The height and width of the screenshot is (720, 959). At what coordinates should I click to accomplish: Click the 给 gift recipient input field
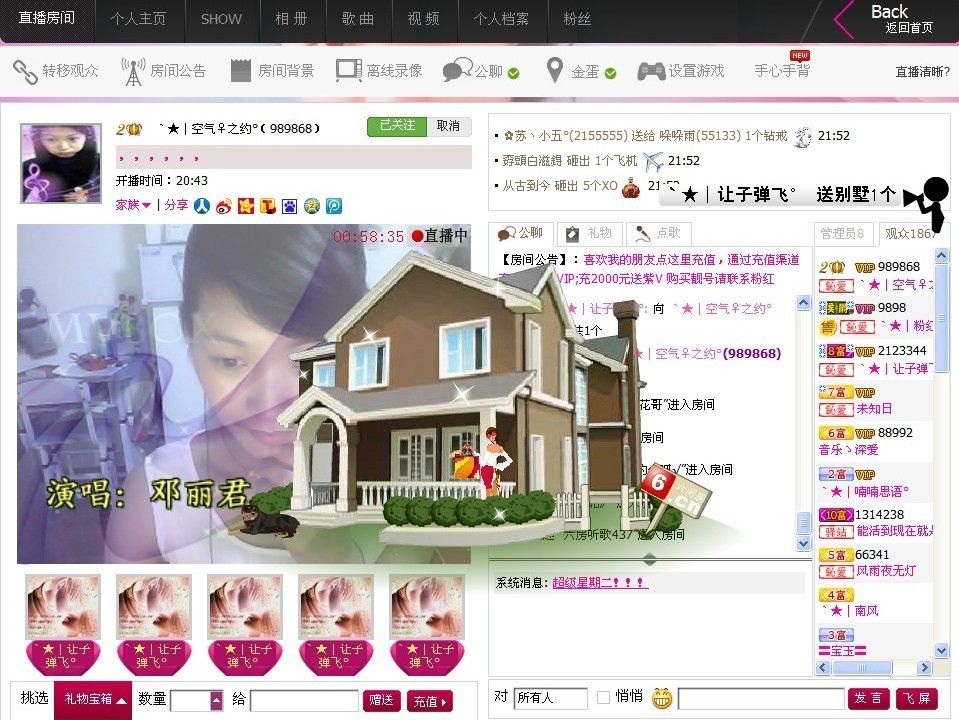click(x=305, y=700)
